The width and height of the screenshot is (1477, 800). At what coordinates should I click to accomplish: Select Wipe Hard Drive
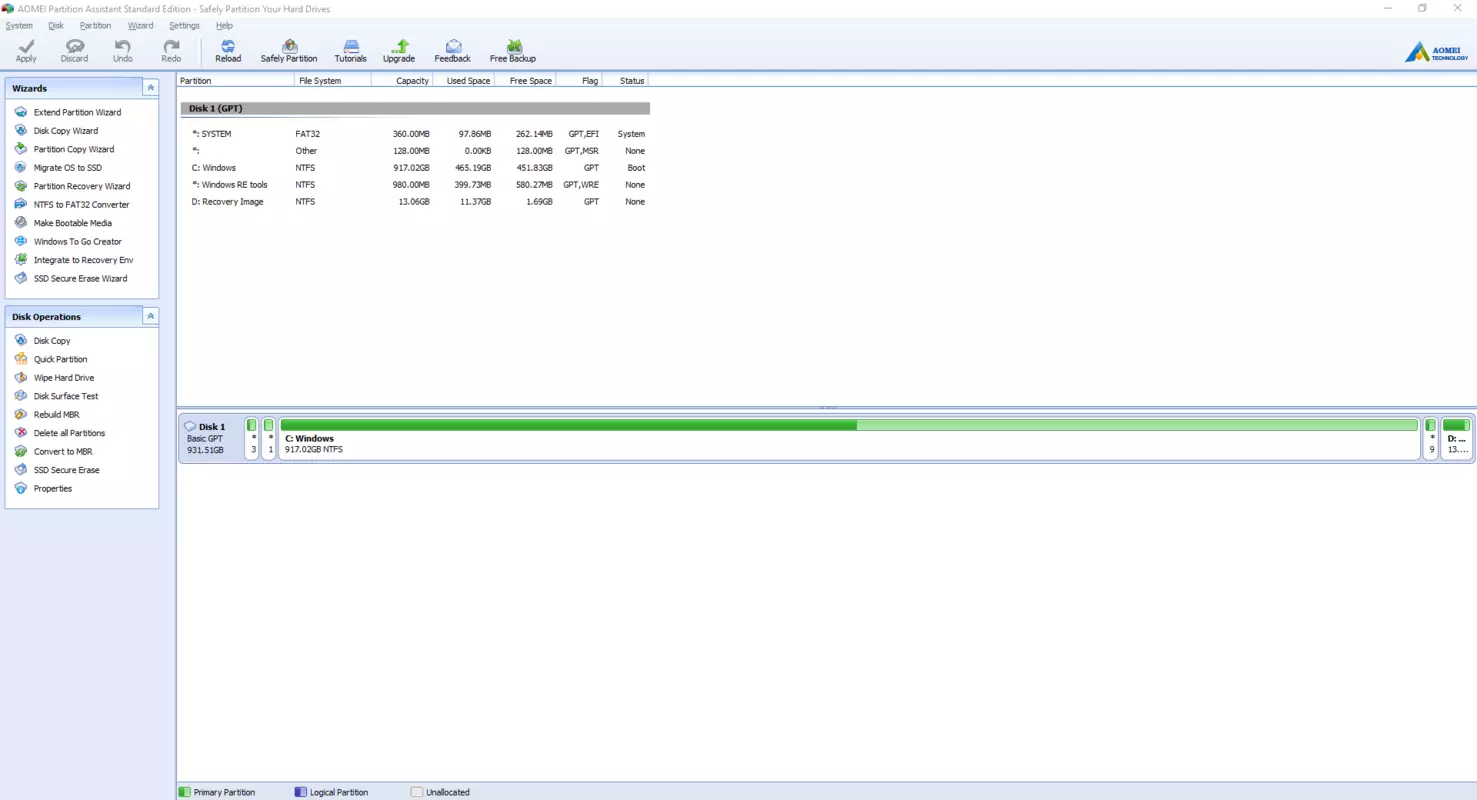(x=64, y=378)
